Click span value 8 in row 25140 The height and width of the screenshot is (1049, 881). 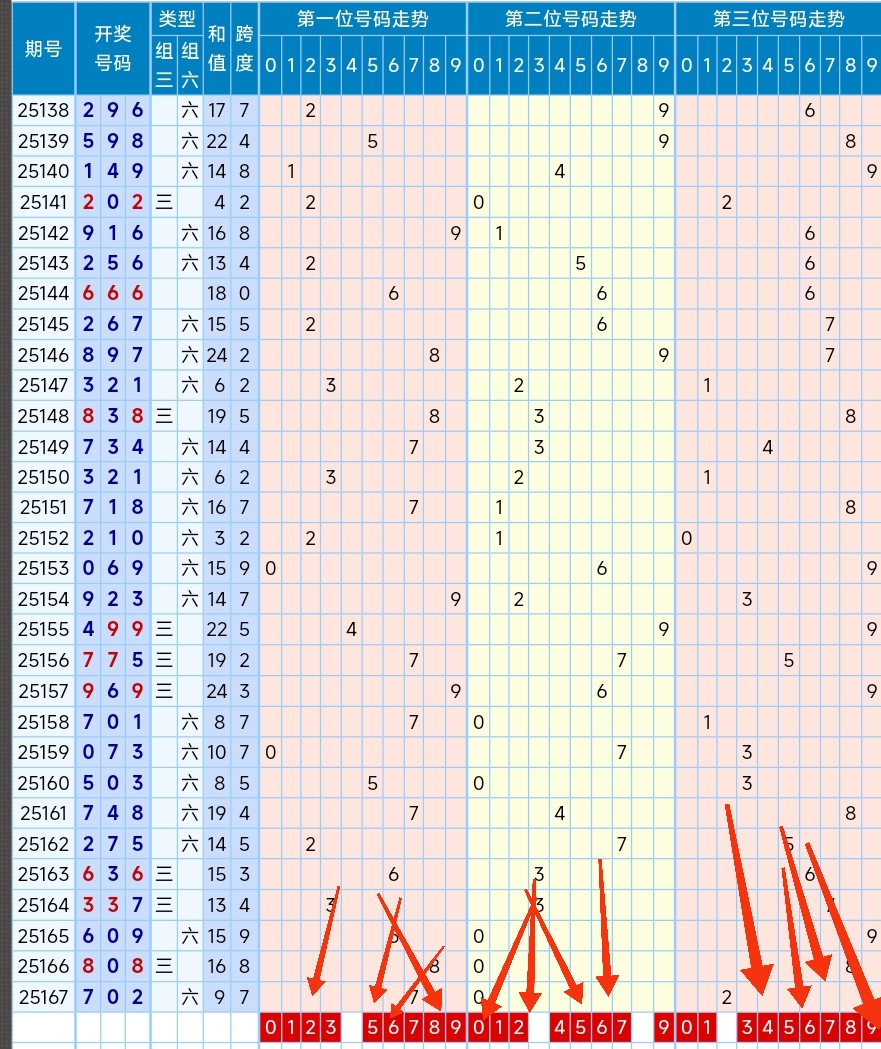244,171
